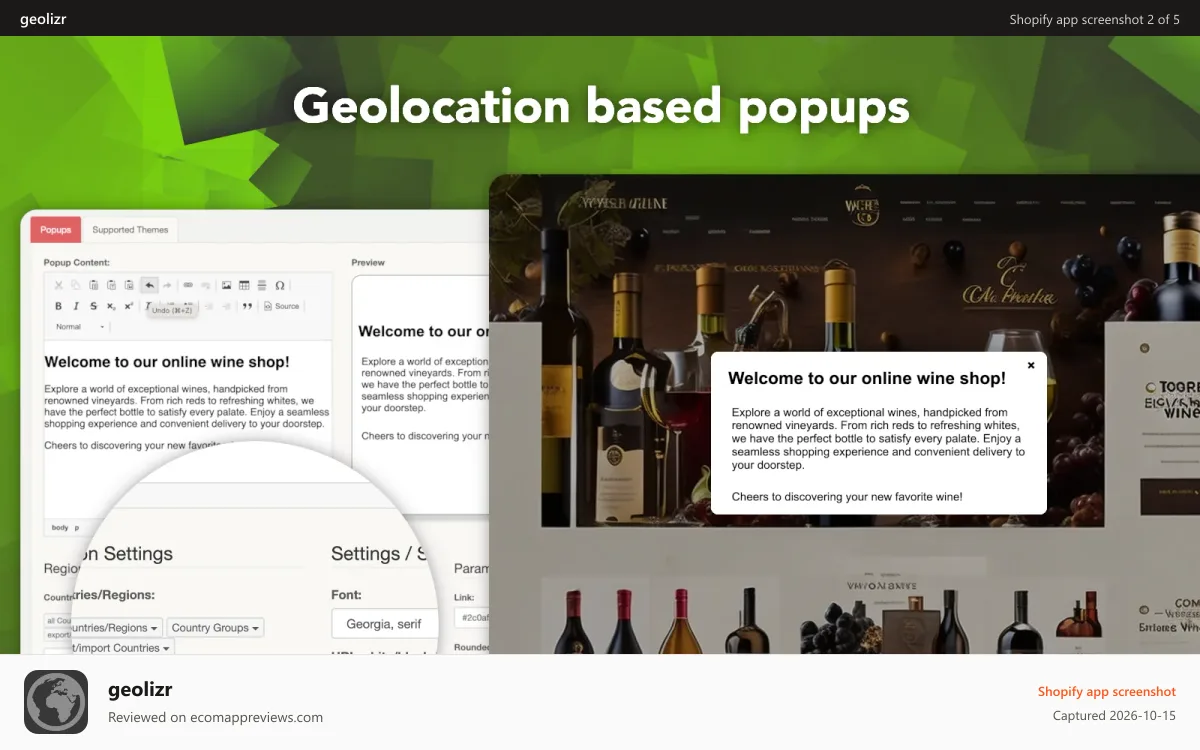Screen dimensions: 1200x750
Task: Apply Subscript formatting
Action: click(x=111, y=306)
